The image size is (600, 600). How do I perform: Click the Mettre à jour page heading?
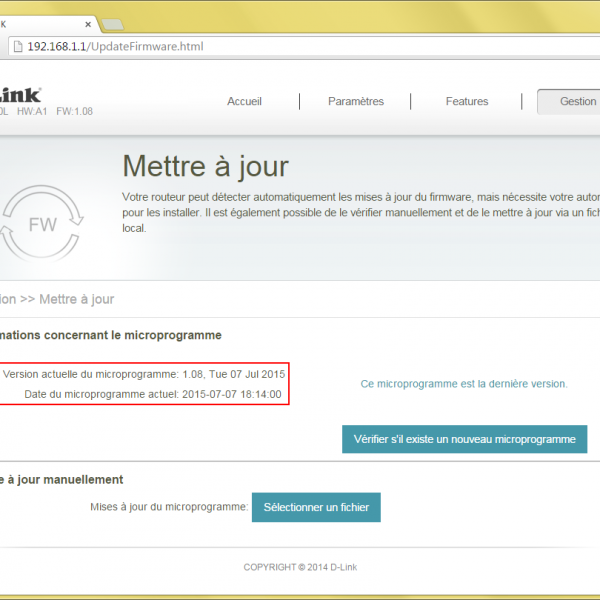(205, 165)
